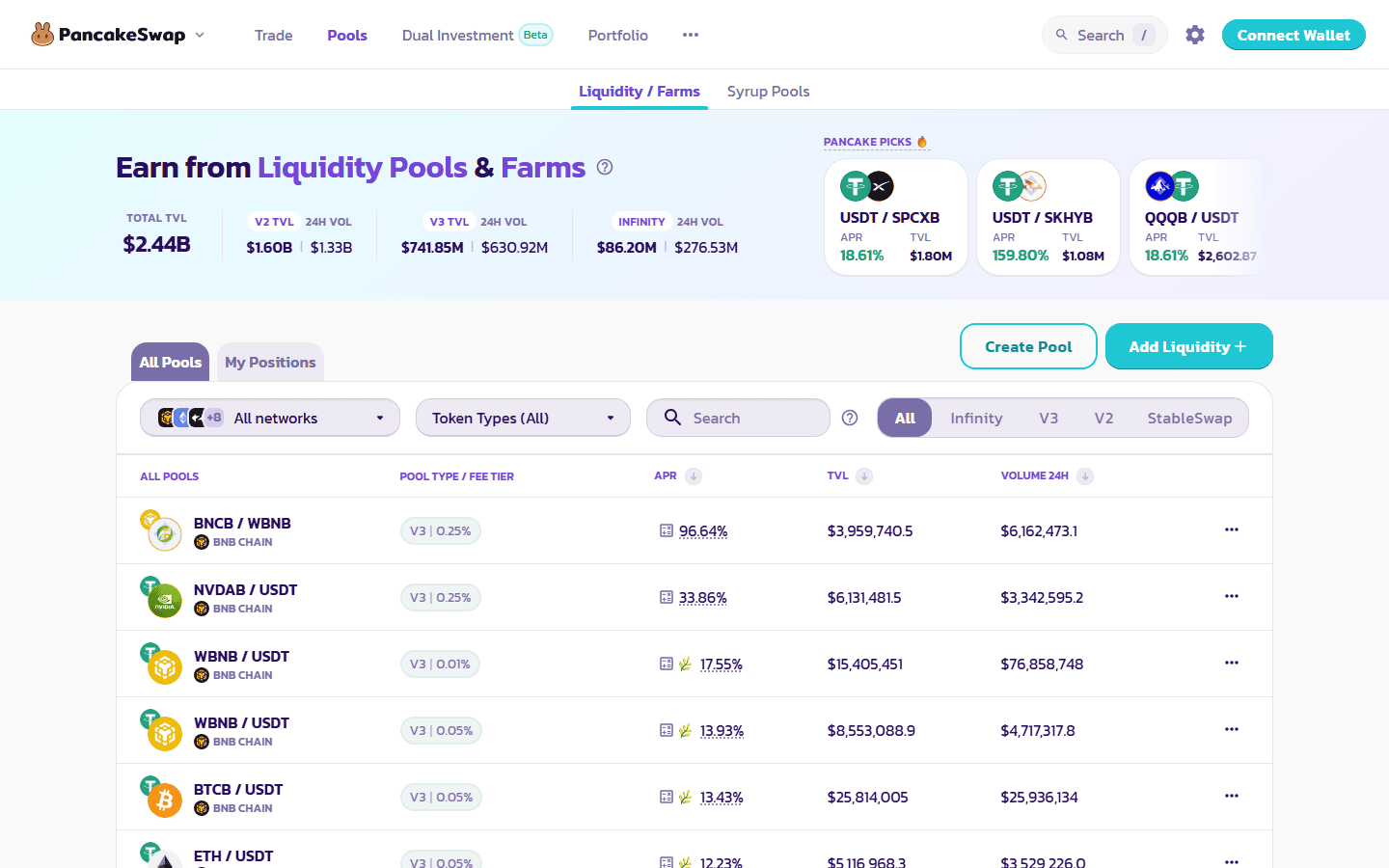Click the top navigation Search box
This screenshot has height=868, width=1389.
1104,35
